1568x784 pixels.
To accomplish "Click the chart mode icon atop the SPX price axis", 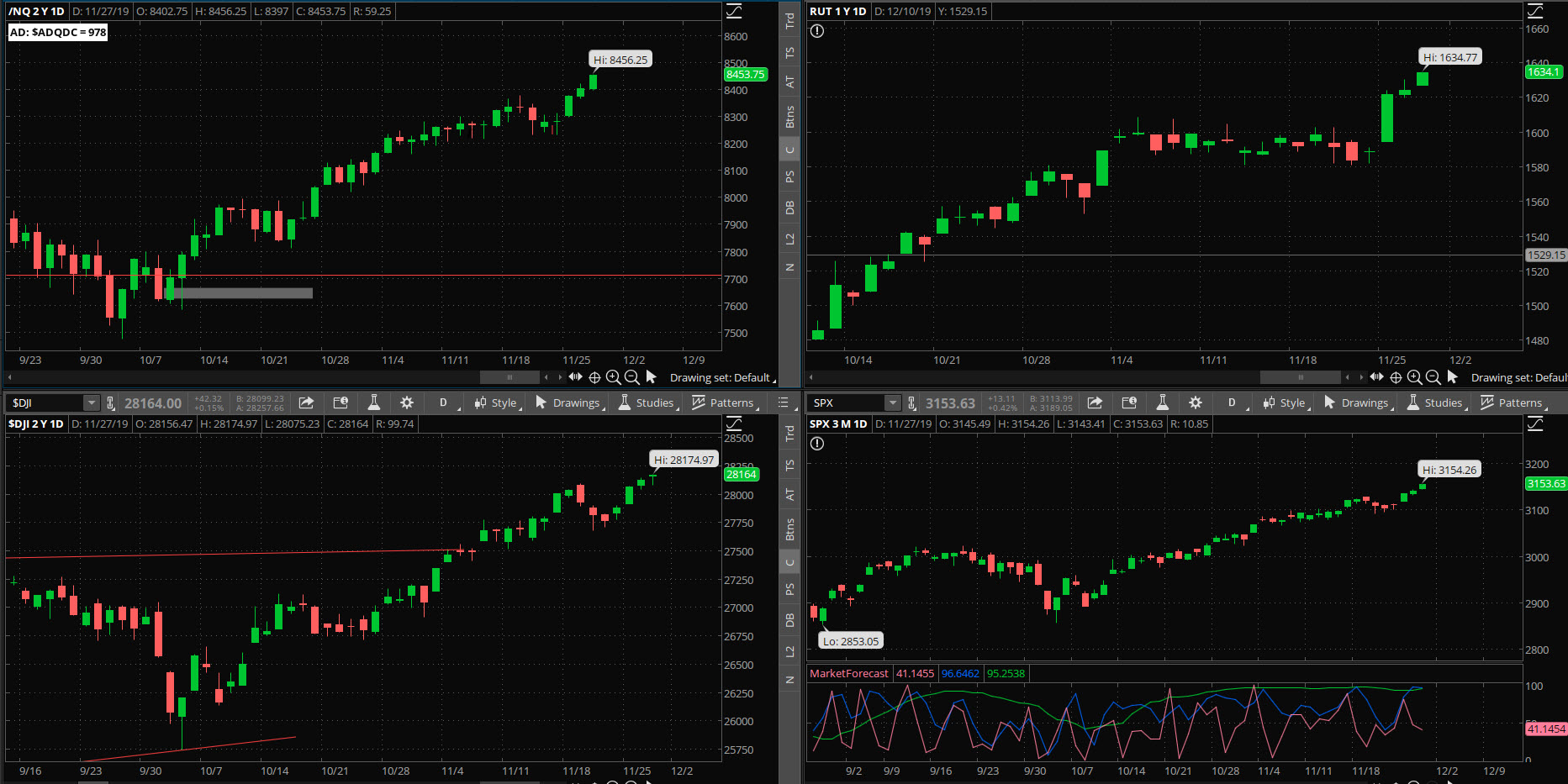I will (x=1535, y=424).
